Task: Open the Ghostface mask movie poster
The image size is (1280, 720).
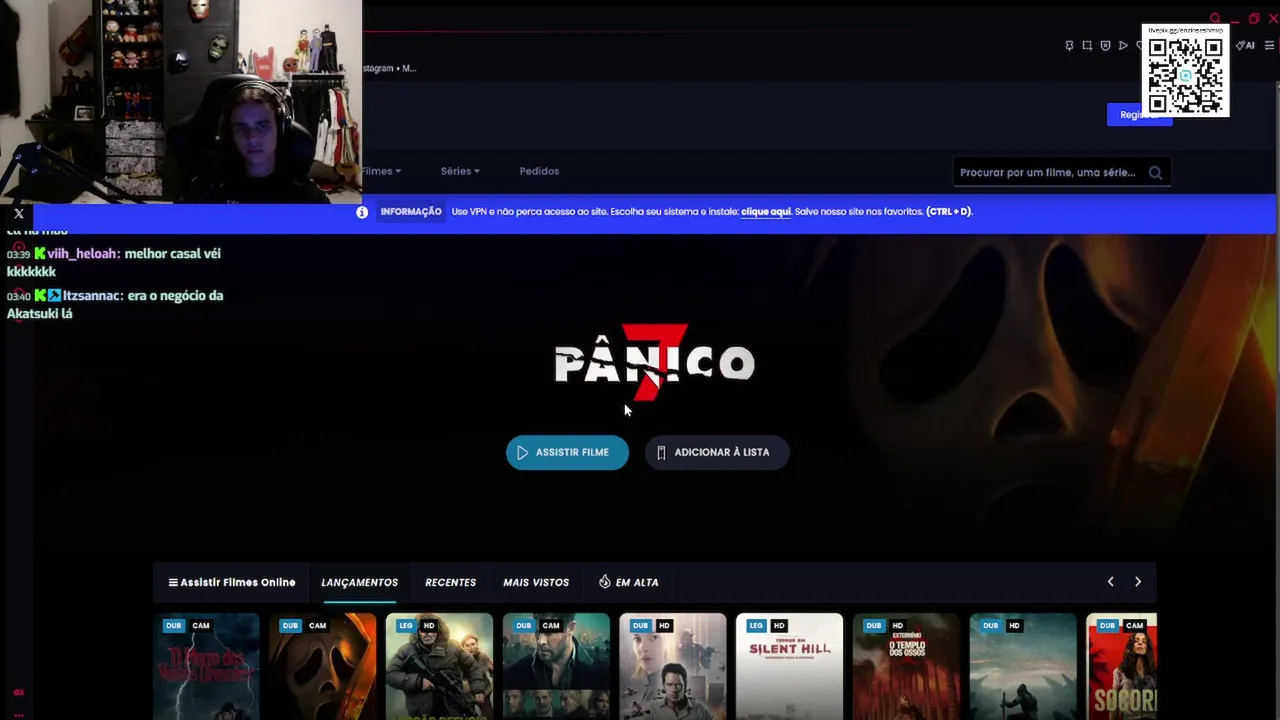Action: tap(323, 666)
